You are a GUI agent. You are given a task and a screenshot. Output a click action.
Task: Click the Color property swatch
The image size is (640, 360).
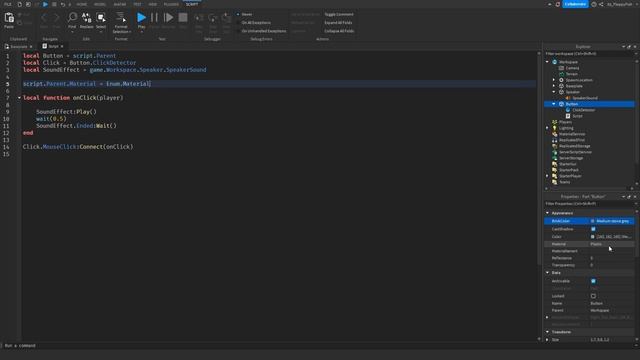click(x=593, y=237)
